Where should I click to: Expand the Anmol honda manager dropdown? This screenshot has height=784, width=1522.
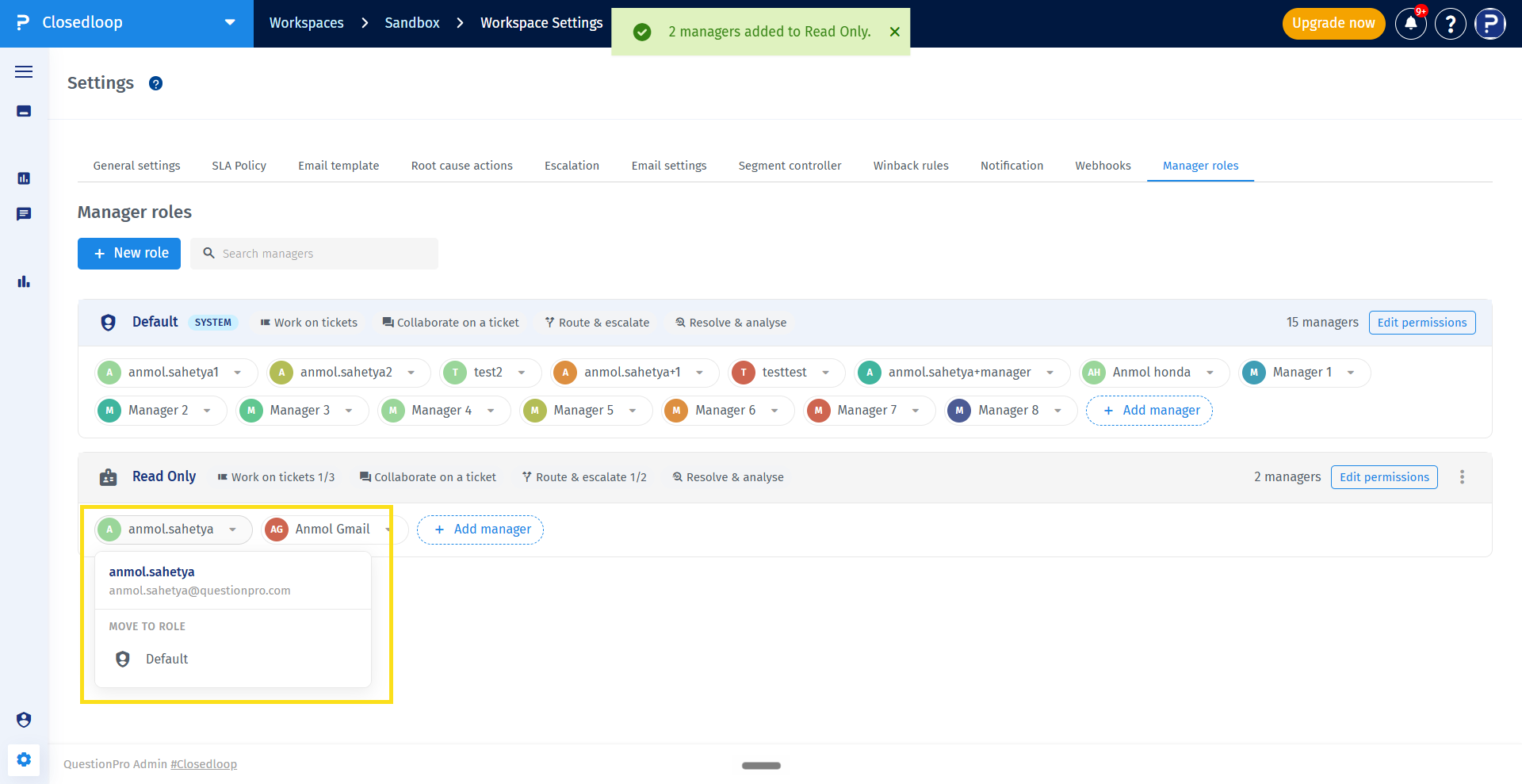click(x=1210, y=373)
